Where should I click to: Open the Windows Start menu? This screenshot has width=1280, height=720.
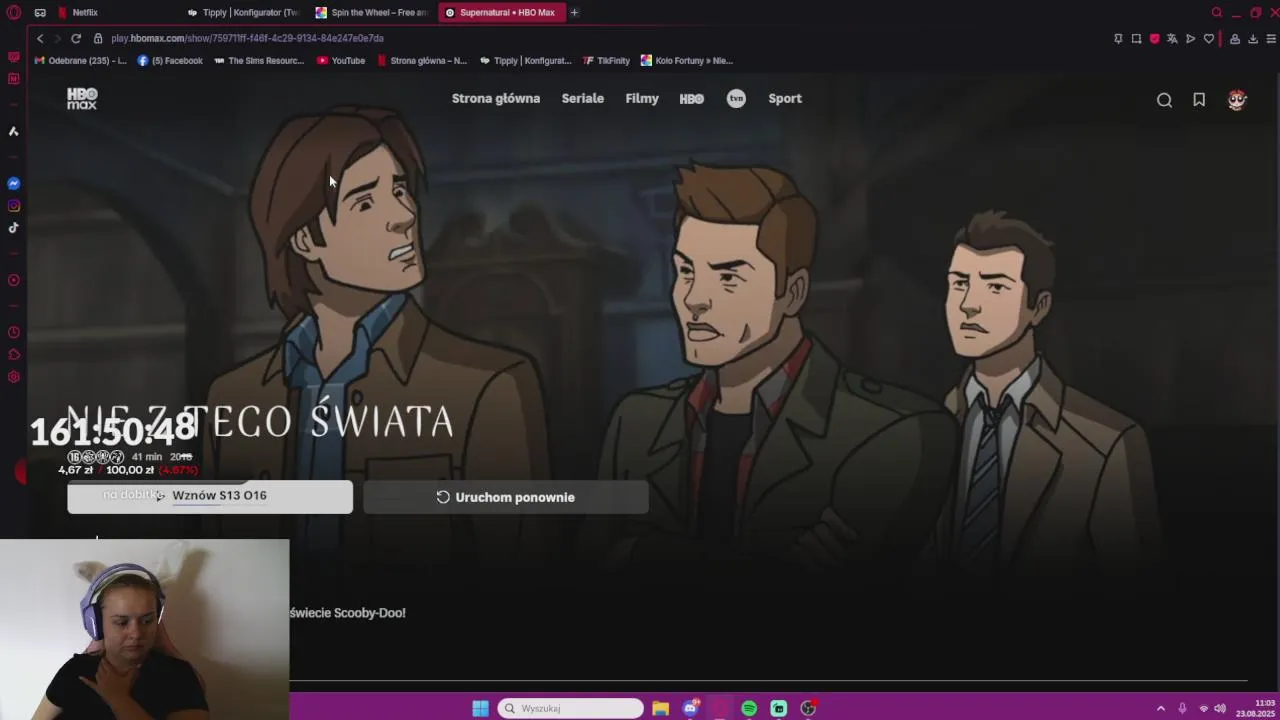[x=480, y=708]
